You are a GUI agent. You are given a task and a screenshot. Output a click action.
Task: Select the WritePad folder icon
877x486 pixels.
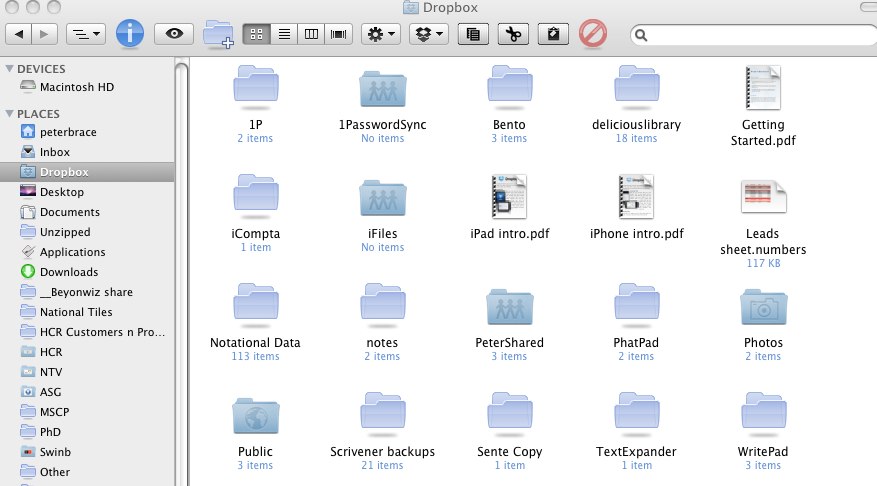click(763, 413)
